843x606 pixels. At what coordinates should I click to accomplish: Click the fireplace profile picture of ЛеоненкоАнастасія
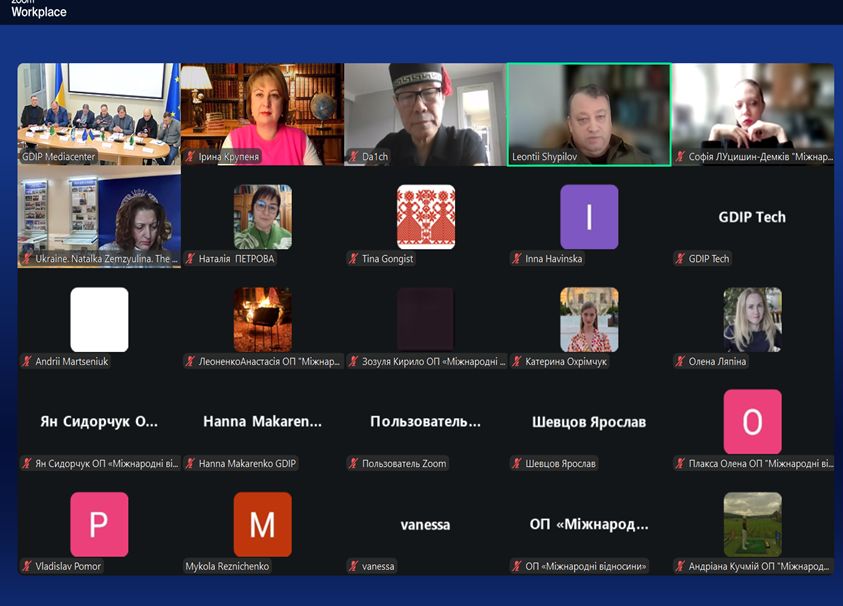click(262, 319)
